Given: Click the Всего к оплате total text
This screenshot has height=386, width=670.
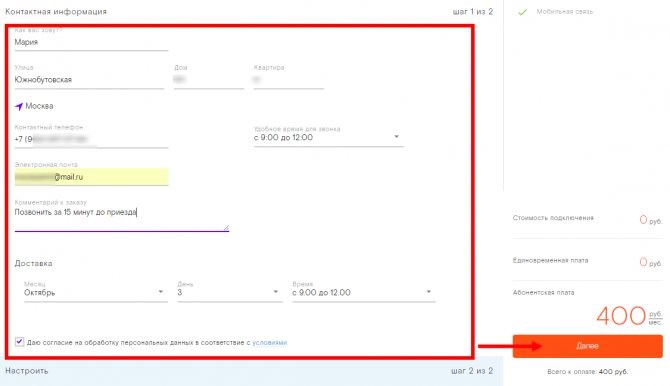Looking at the screenshot, I should tap(588, 372).
